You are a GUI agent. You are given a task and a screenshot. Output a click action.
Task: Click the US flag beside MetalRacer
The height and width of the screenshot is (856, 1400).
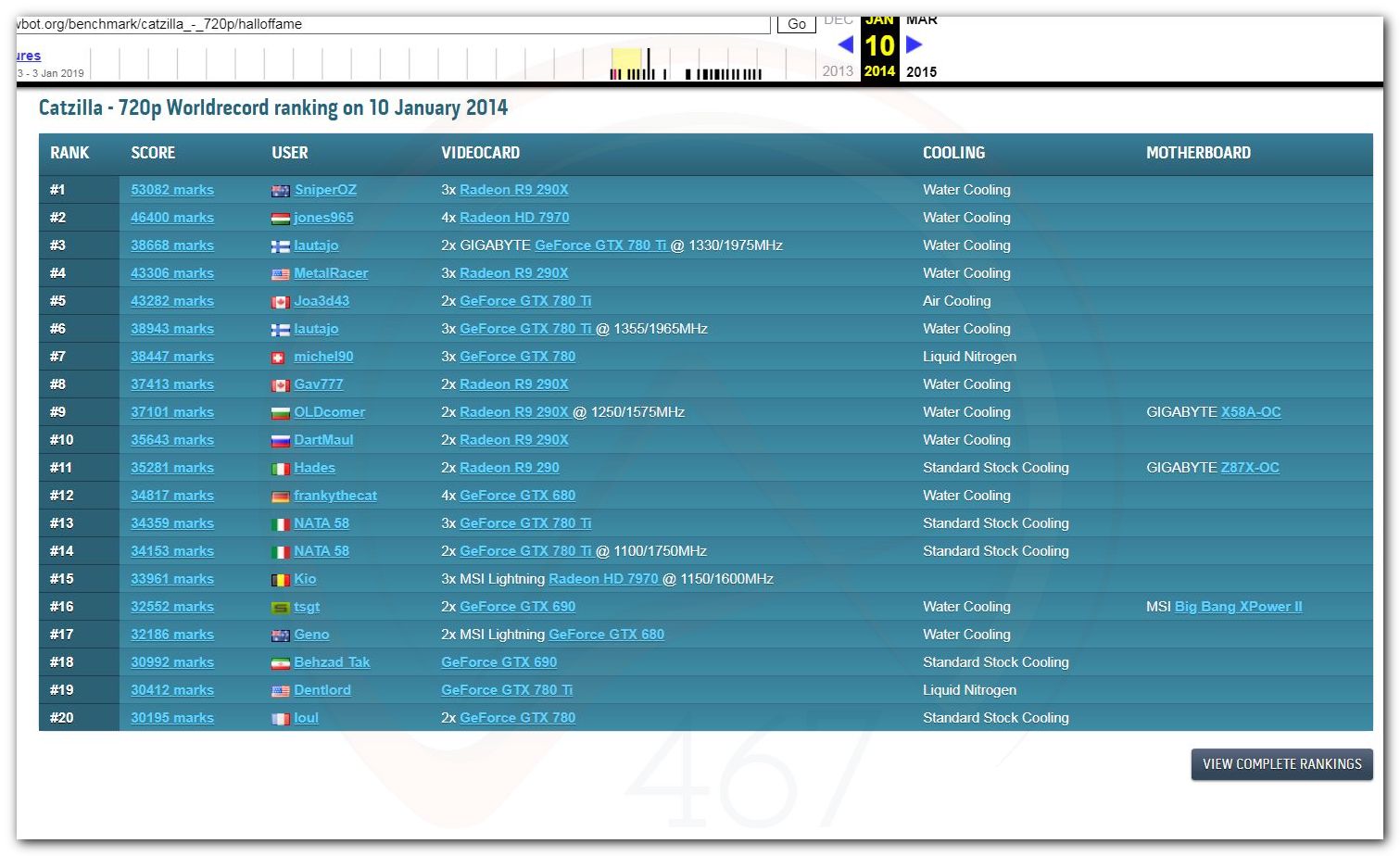coord(280,274)
